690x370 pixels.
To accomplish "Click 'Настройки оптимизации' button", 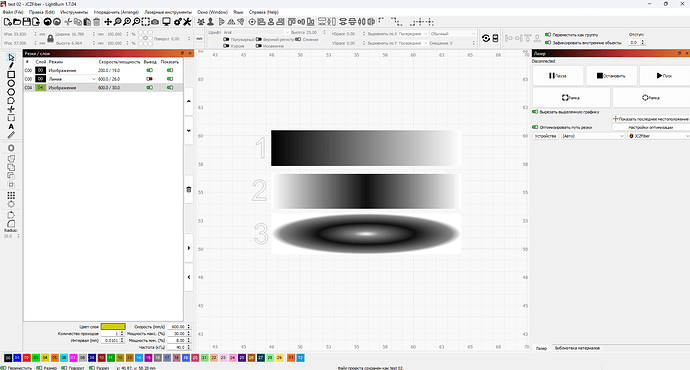I will [x=651, y=127].
